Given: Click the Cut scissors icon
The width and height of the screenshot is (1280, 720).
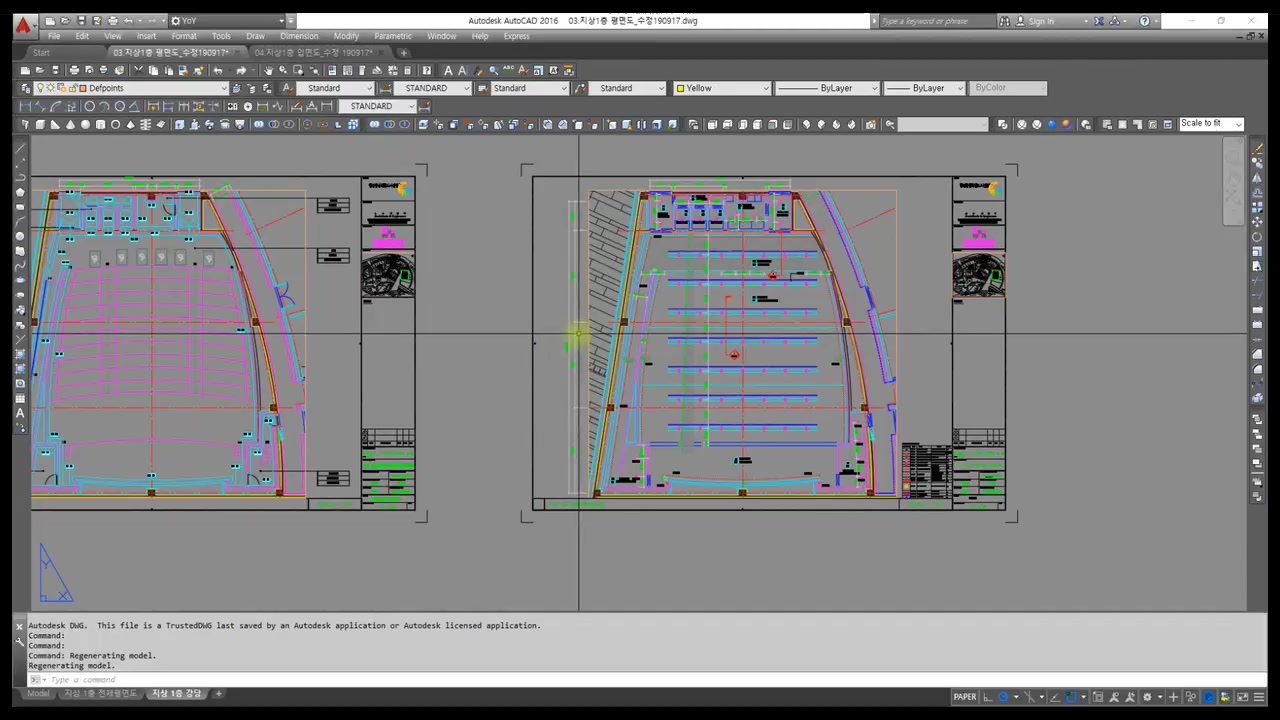Looking at the screenshot, I should coord(139,70).
